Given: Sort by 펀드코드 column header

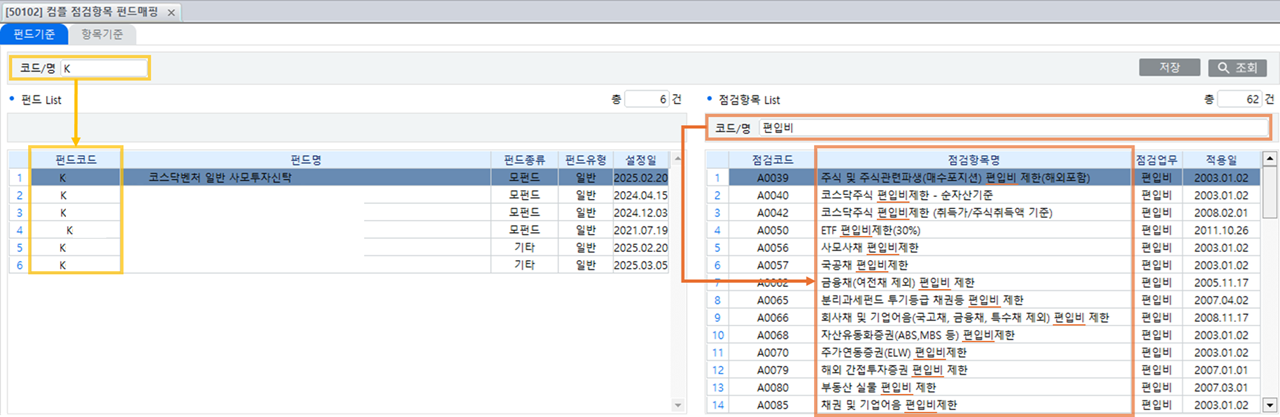Looking at the screenshot, I should [x=76, y=159].
